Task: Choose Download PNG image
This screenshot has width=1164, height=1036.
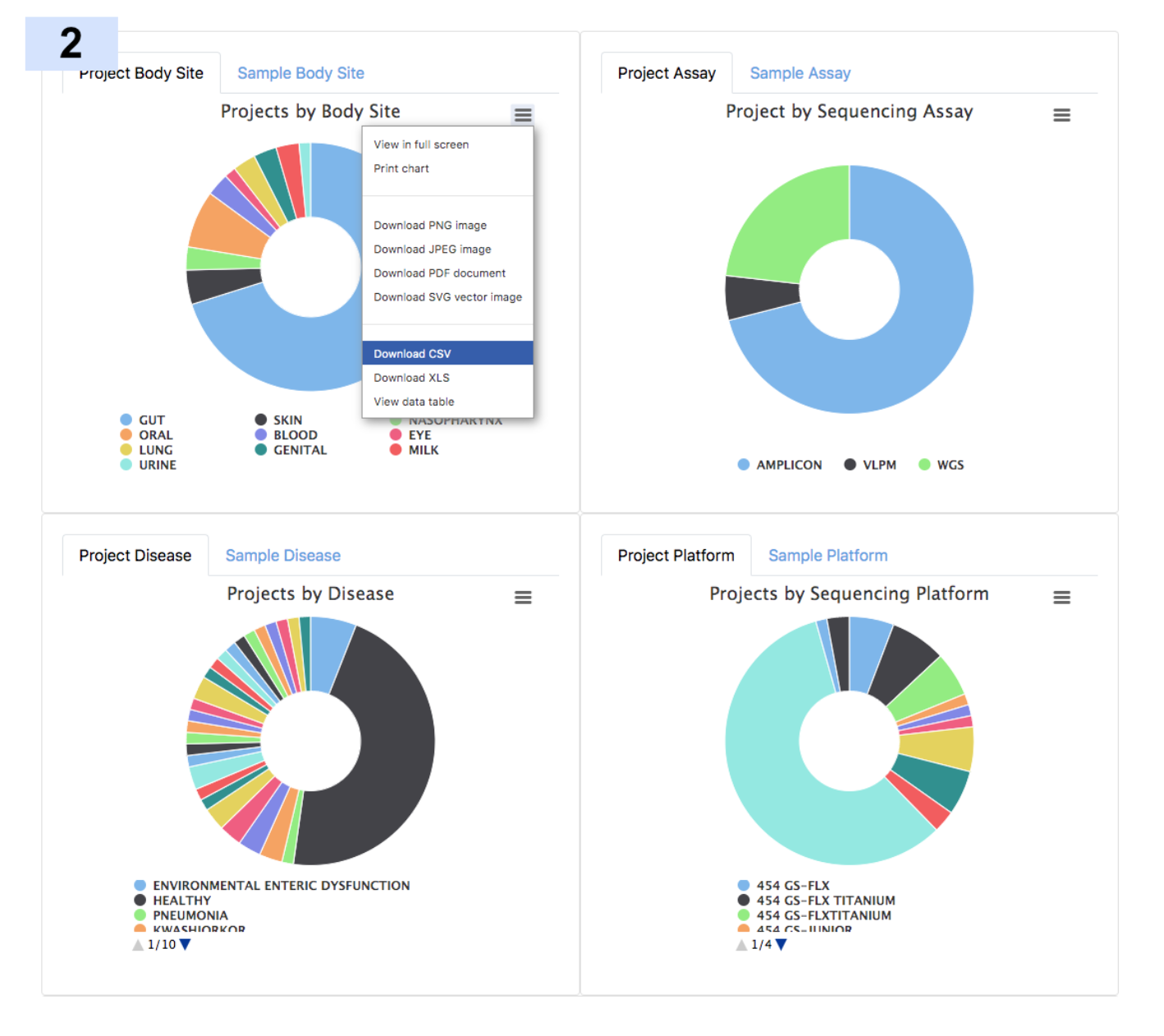Action: click(447, 225)
